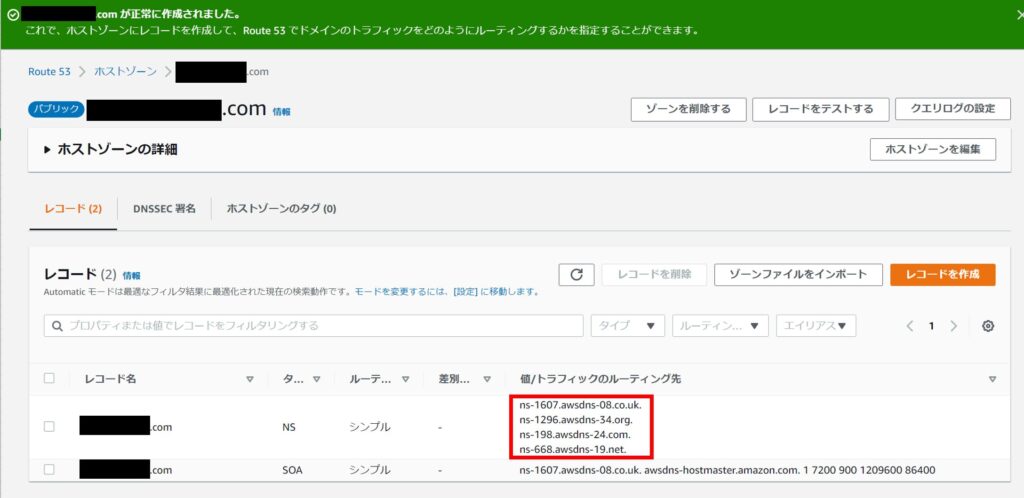The height and width of the screenshot is (498, 1024).
Task: Select all records header checkbox
Action: [49, 379]
